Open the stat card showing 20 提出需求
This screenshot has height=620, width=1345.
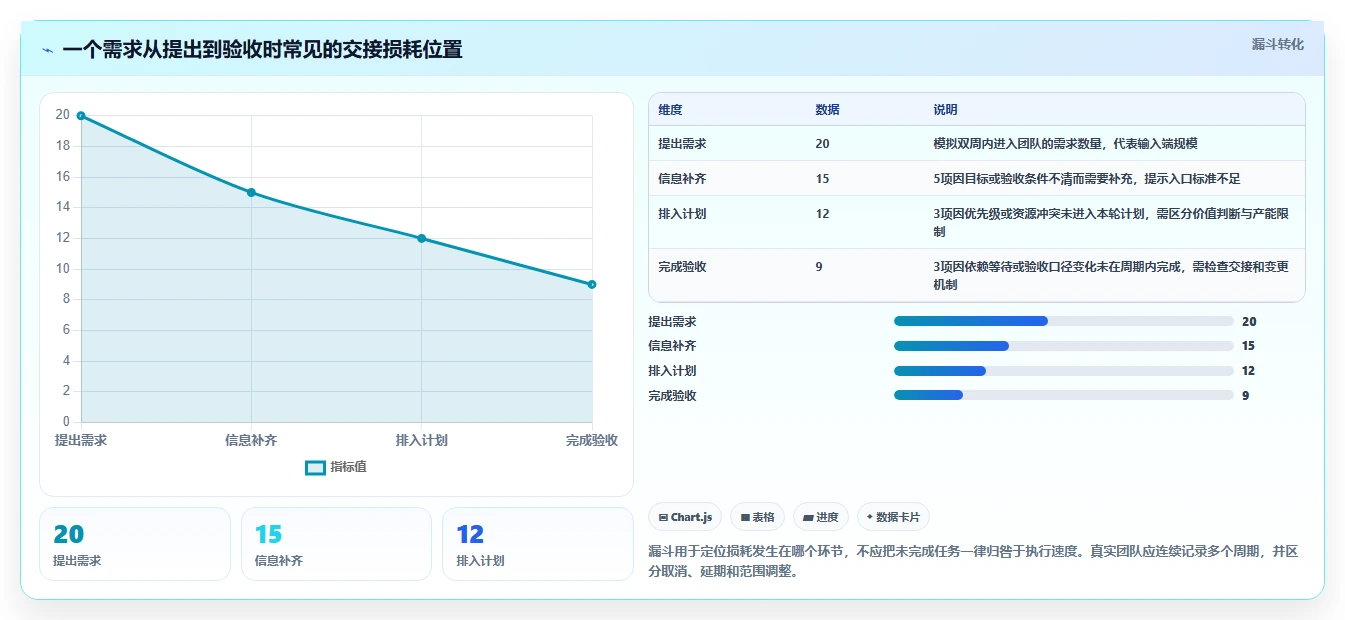[x=135, y=544]
